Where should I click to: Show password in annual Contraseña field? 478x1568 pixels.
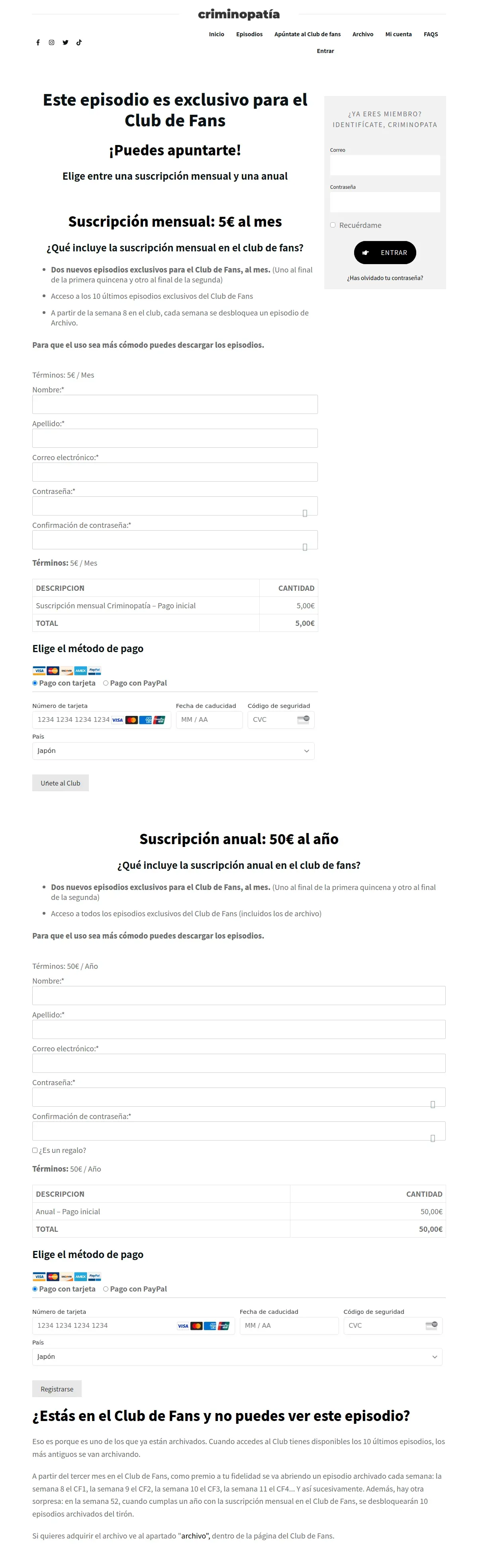(x=432, y=1104)
